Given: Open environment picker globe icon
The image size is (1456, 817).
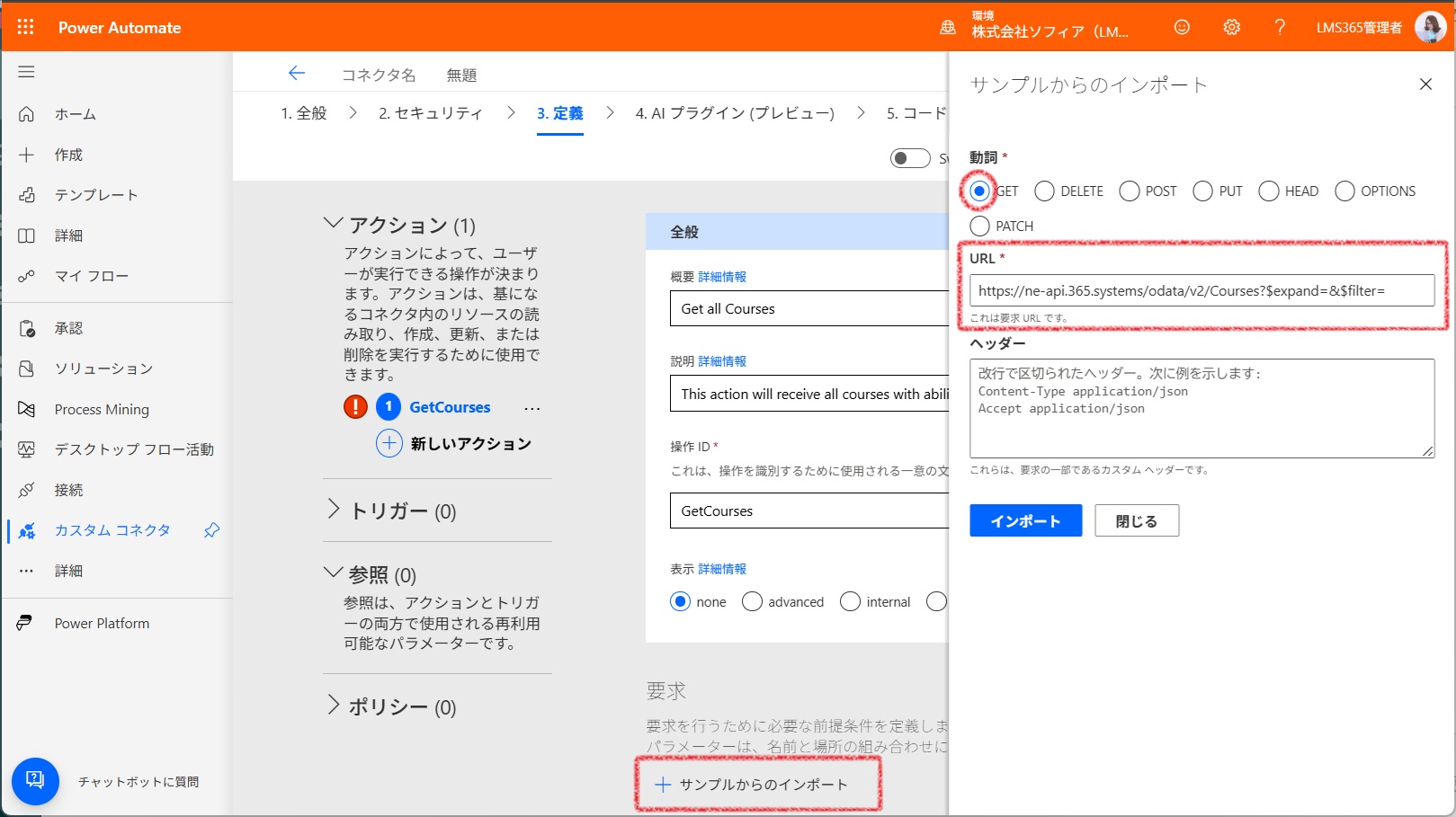Looking at the screenshot, I should (948, 27).
